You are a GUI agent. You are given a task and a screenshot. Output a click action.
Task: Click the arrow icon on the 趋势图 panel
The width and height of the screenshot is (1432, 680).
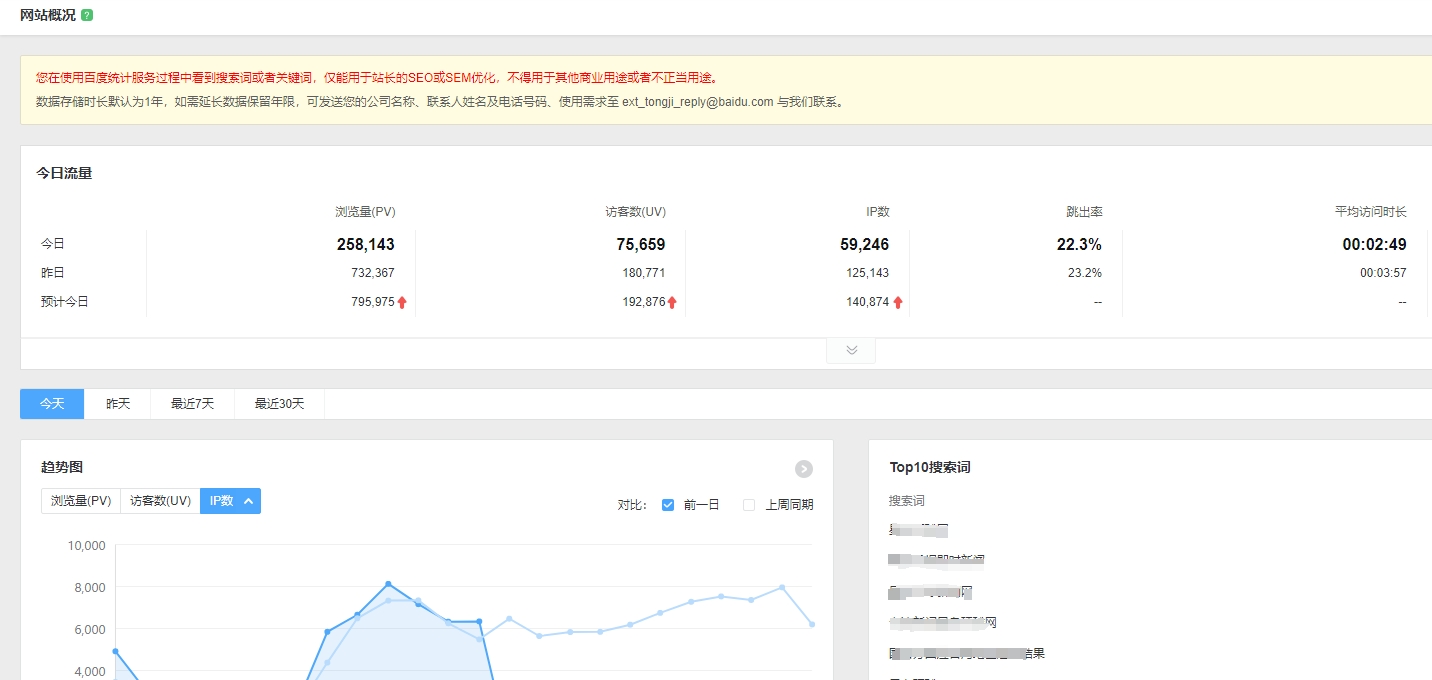803,468
